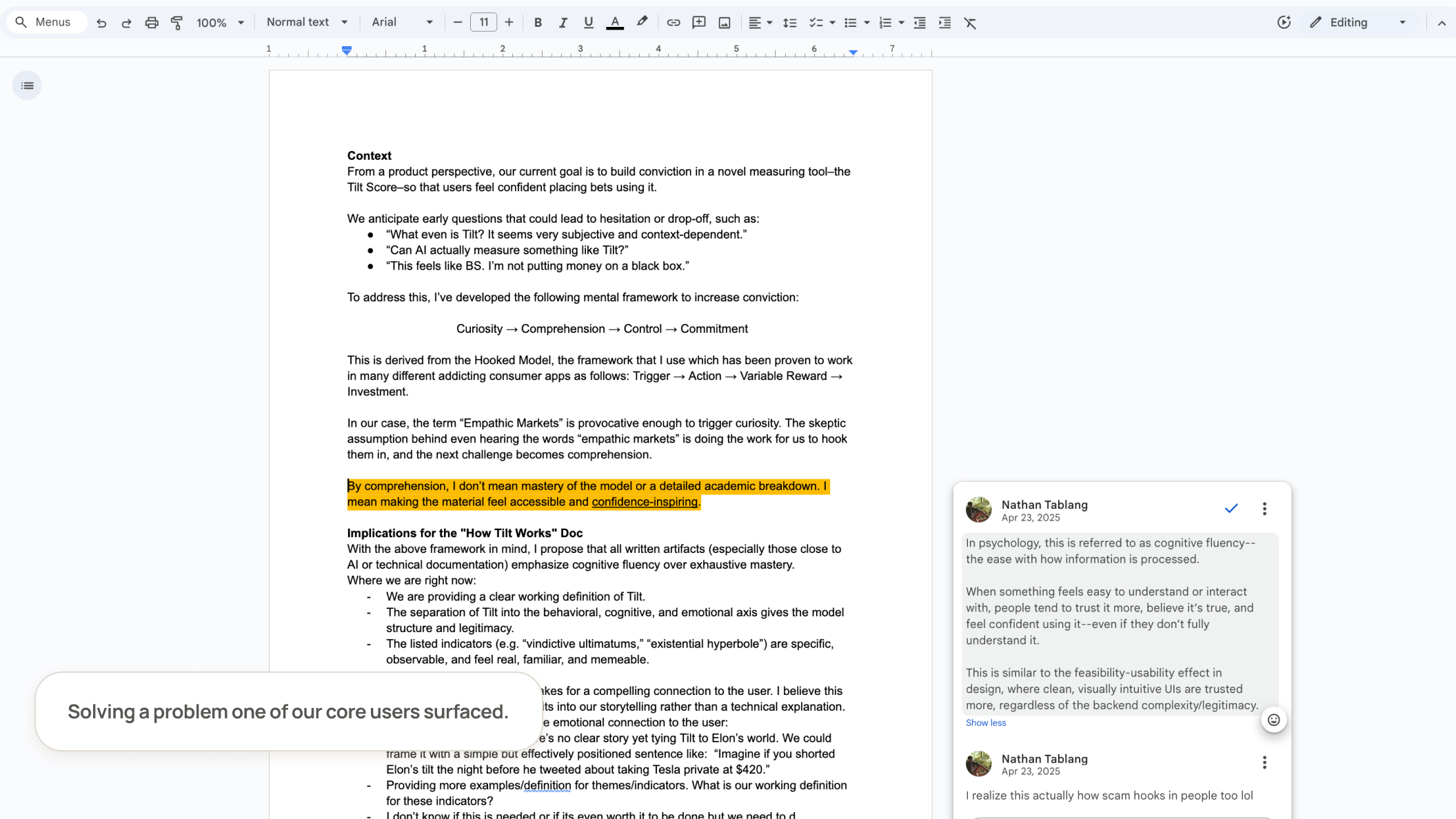The width and height of the screenshot is (1456, 819).
Task: Open the text color picker
Action: pos(614,23)
